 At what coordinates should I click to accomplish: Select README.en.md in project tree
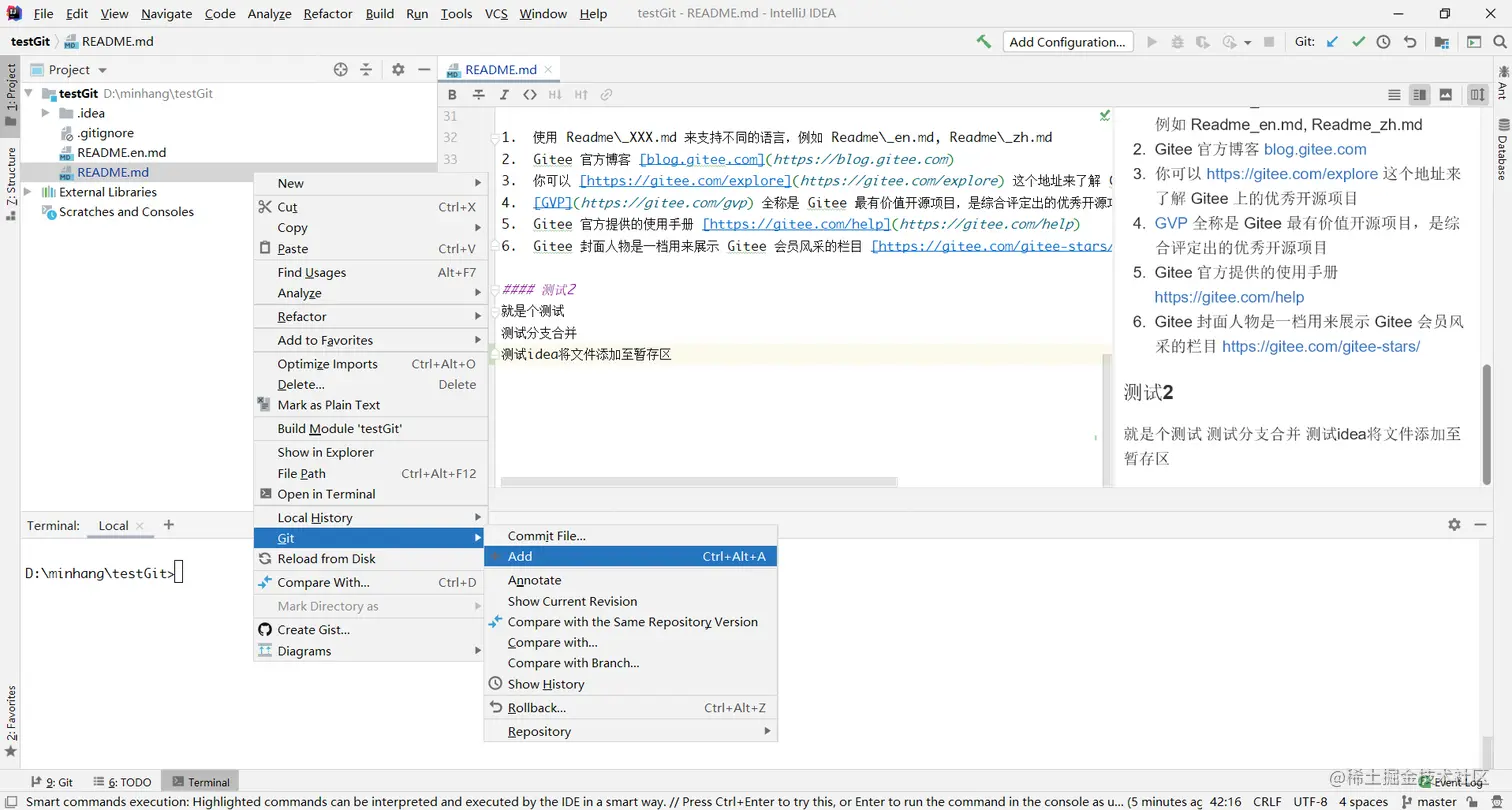point(112,153)
